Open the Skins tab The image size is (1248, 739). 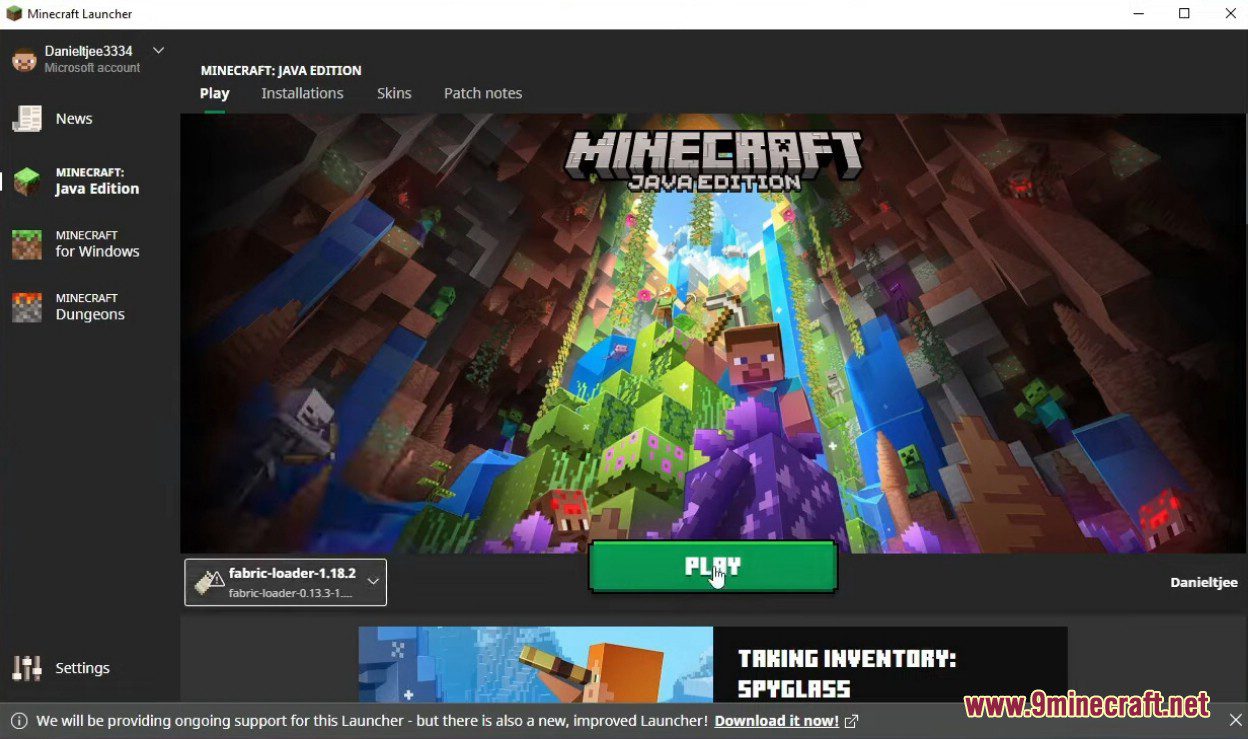pos(394,93)
